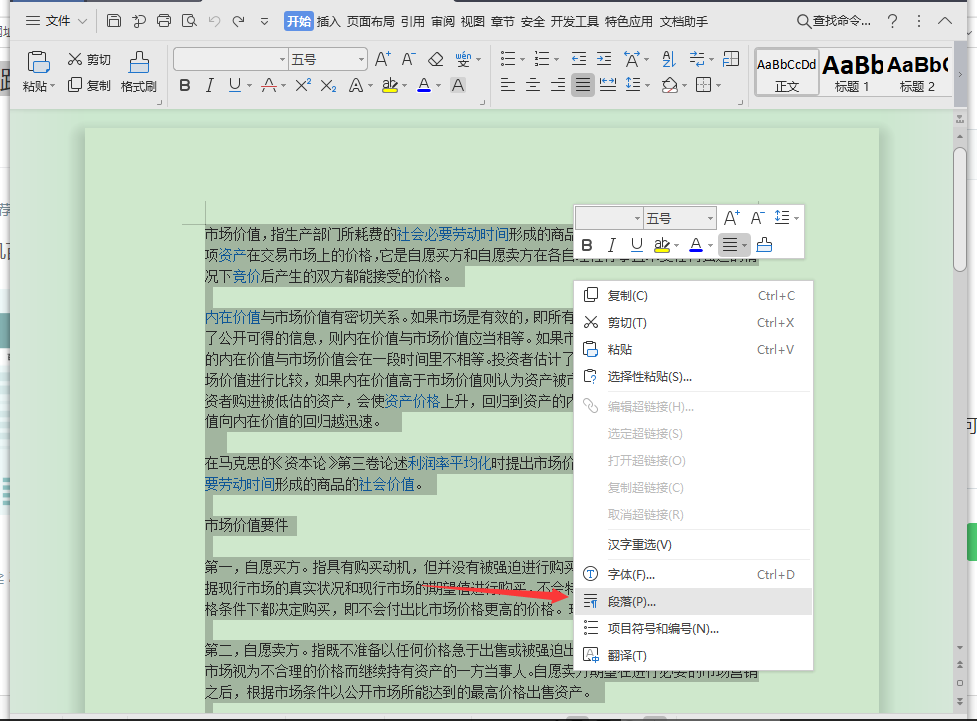Image resolution: width=977 pixels, height=721 pixels.
Task: Choose 复制(C) in the context menu
Action: [627, 296]
